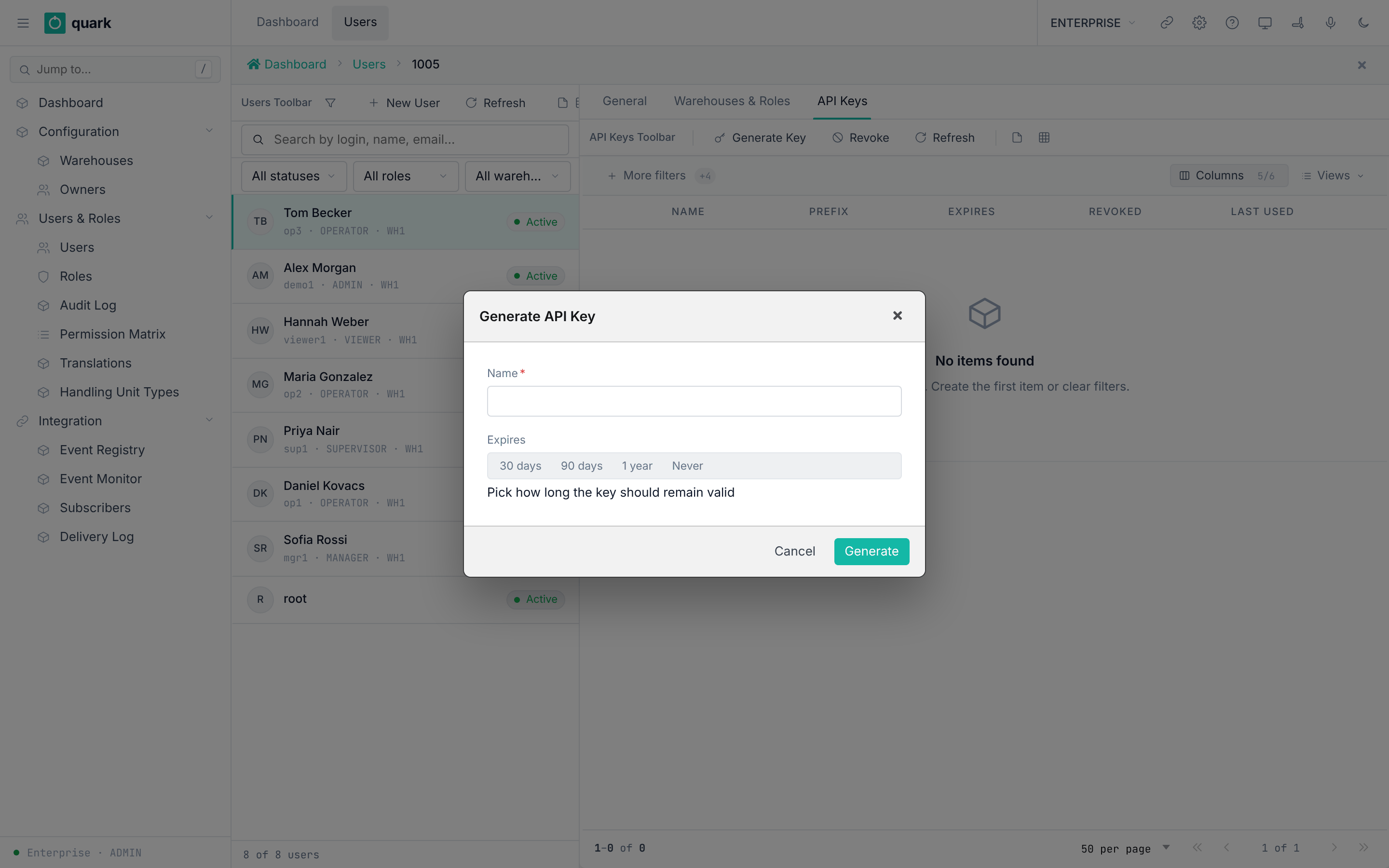Open the link icon in the top bar
The width and height of the screenshot is (1389, 868).
1166,23
